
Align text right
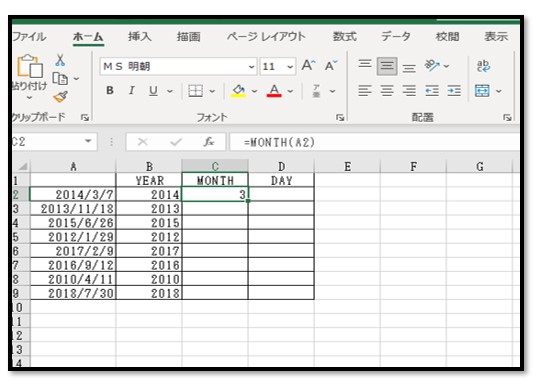(x=409, y=91)
